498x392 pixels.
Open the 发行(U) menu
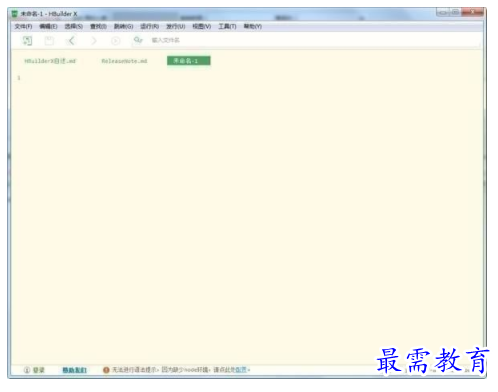[x=176, y=26]
